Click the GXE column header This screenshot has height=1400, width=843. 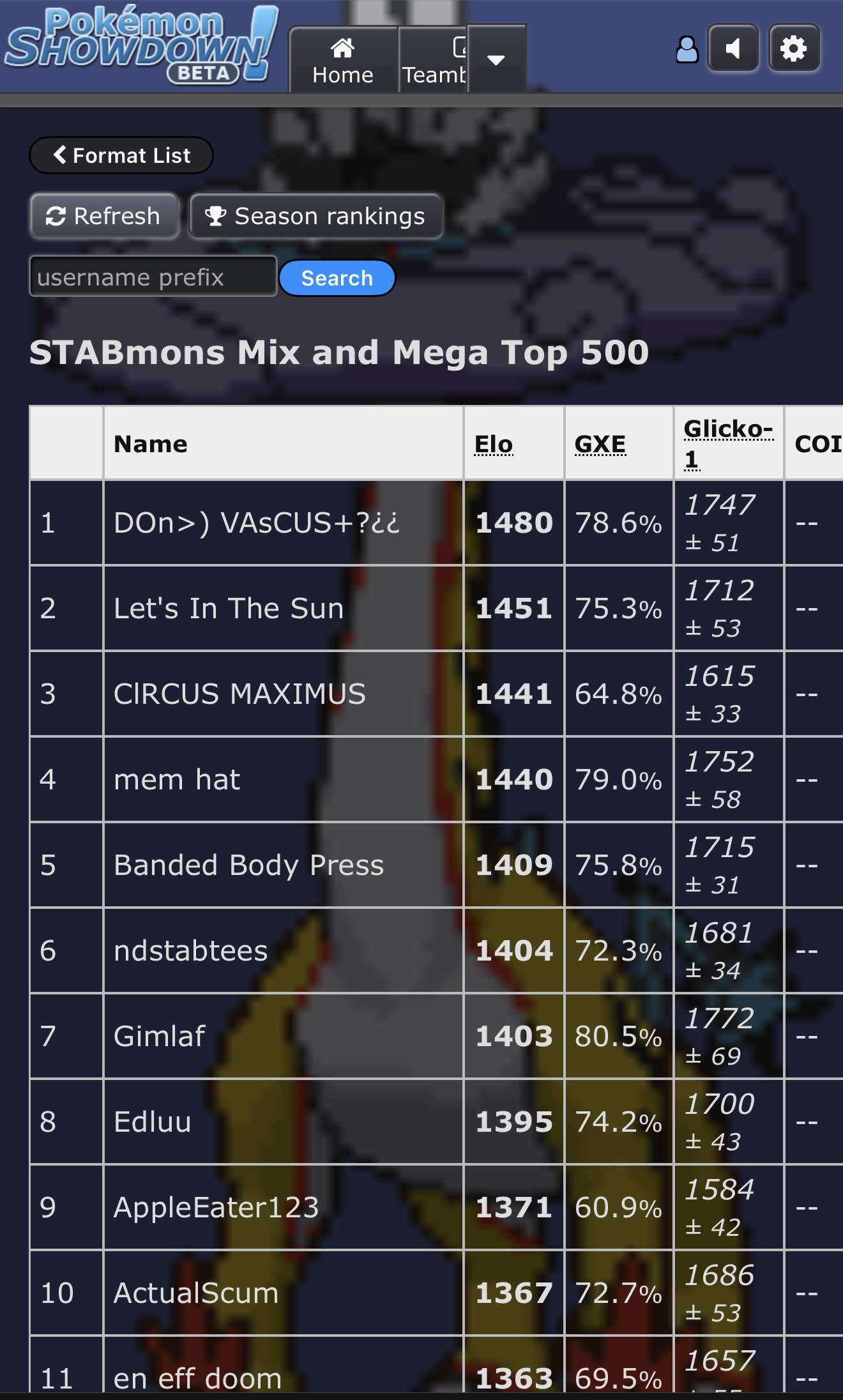pos(600,444)
